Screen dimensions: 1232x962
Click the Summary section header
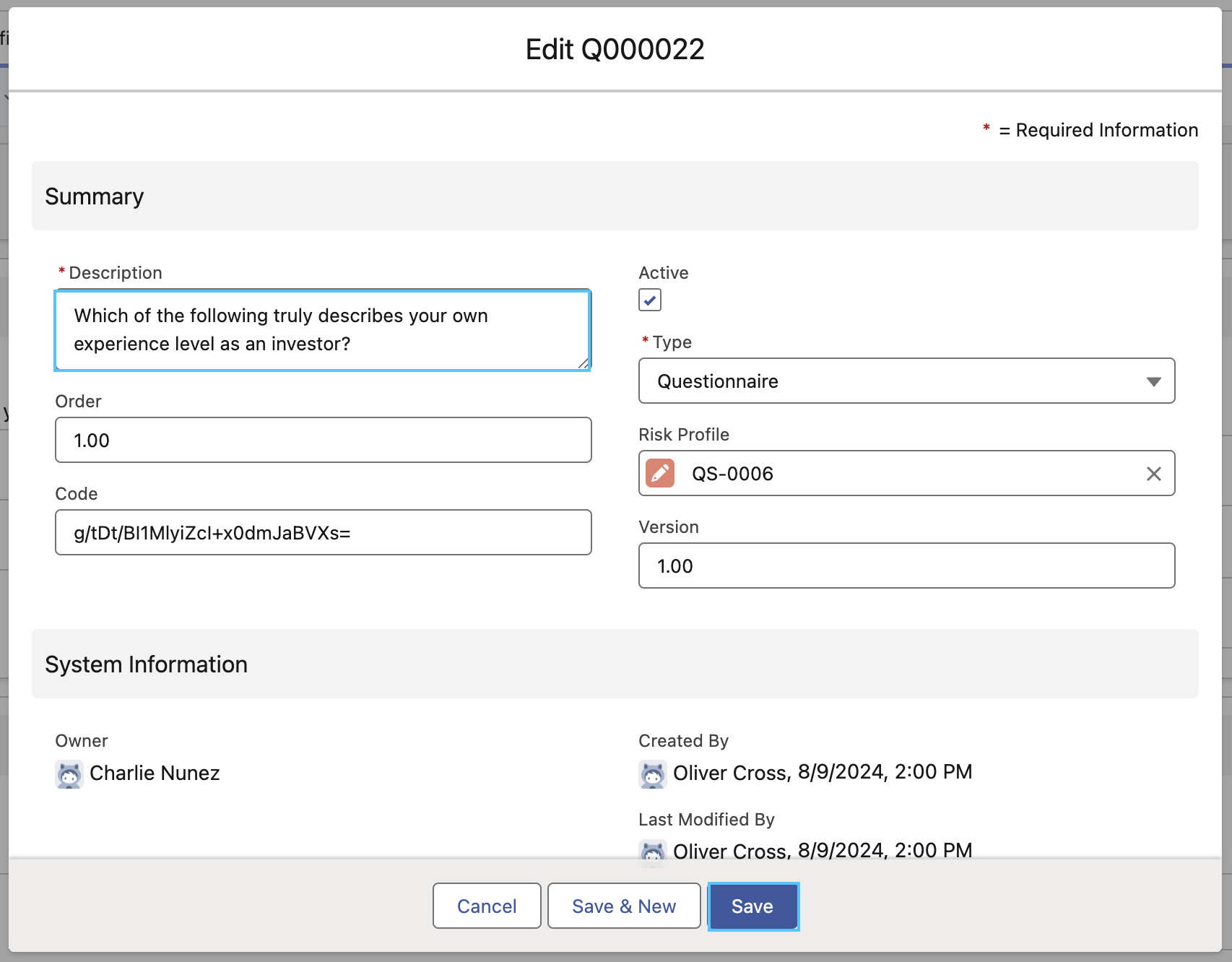click(x=615, y=196)
